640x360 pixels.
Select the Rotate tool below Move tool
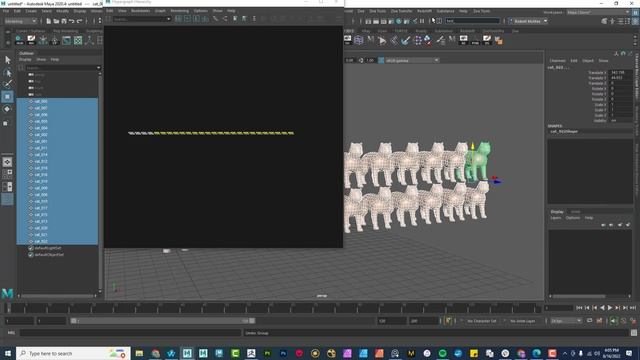[7, 109]
